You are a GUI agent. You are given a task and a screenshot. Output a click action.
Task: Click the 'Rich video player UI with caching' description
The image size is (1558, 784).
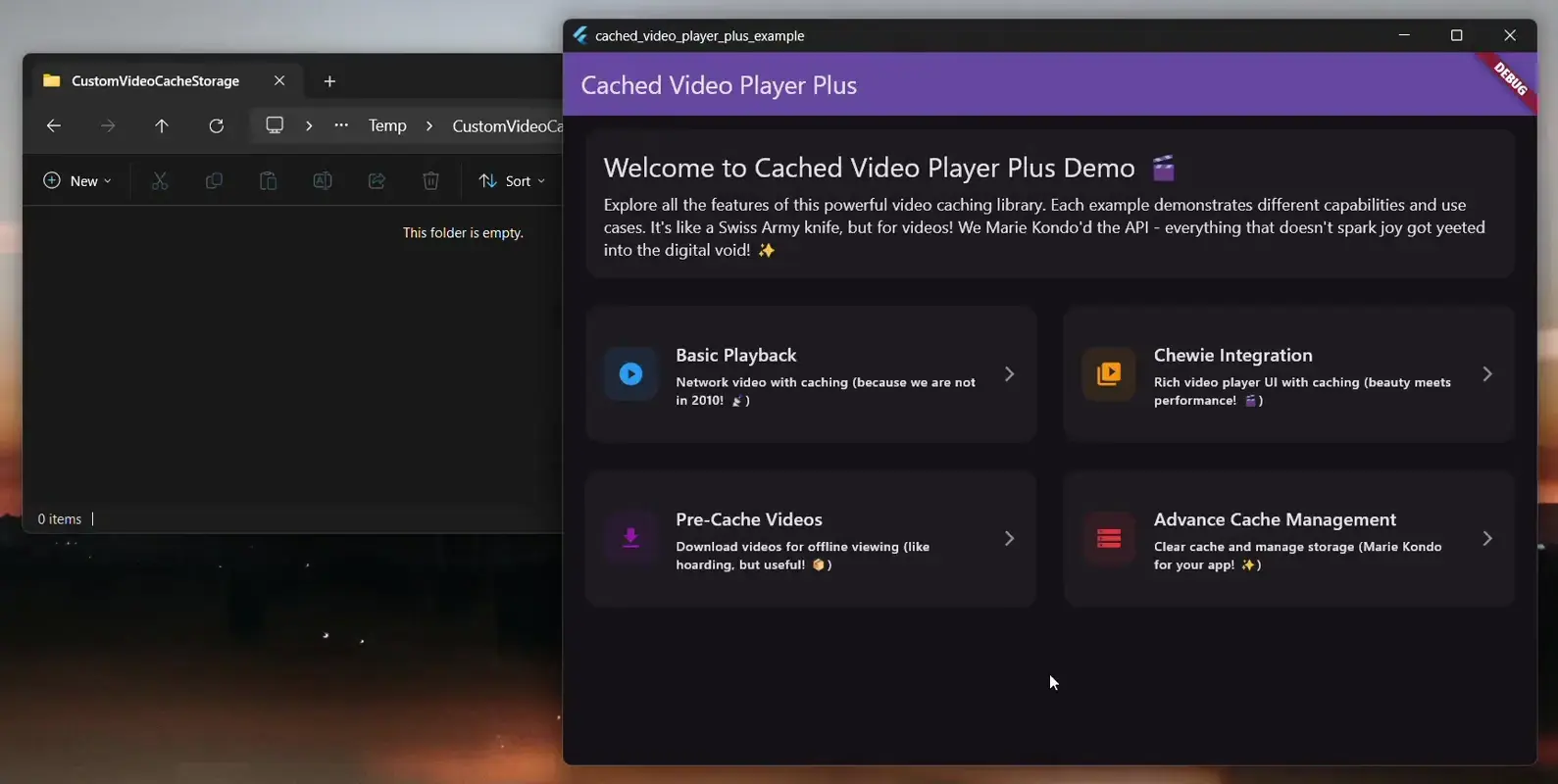[x=1302, y=391]
